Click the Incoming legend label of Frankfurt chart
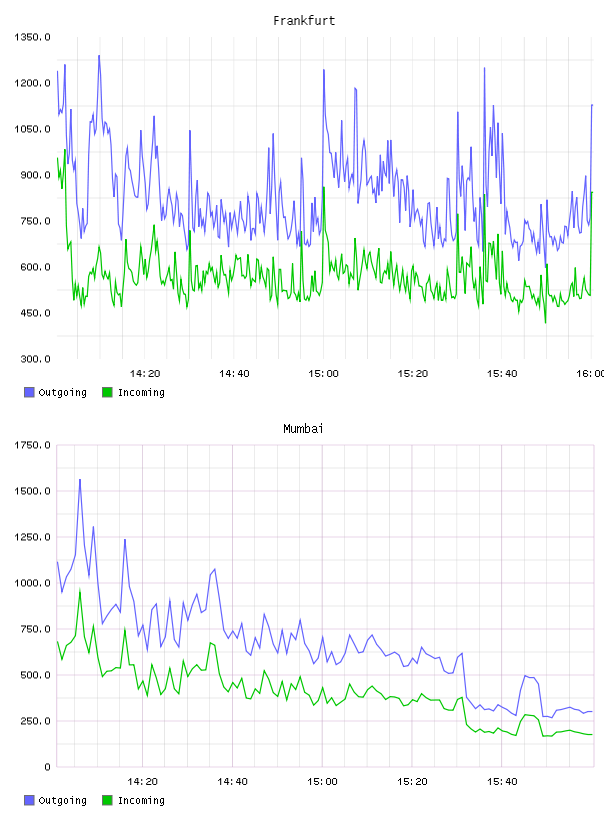608x816 pixels. (x=141, y=393)
